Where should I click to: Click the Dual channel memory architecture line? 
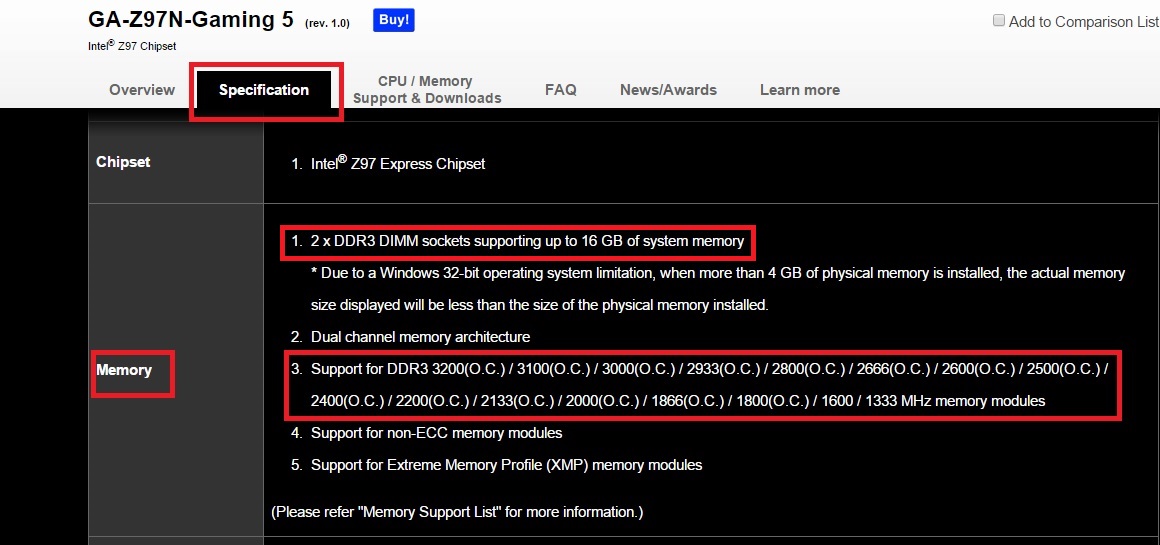[x=420, y=337]
